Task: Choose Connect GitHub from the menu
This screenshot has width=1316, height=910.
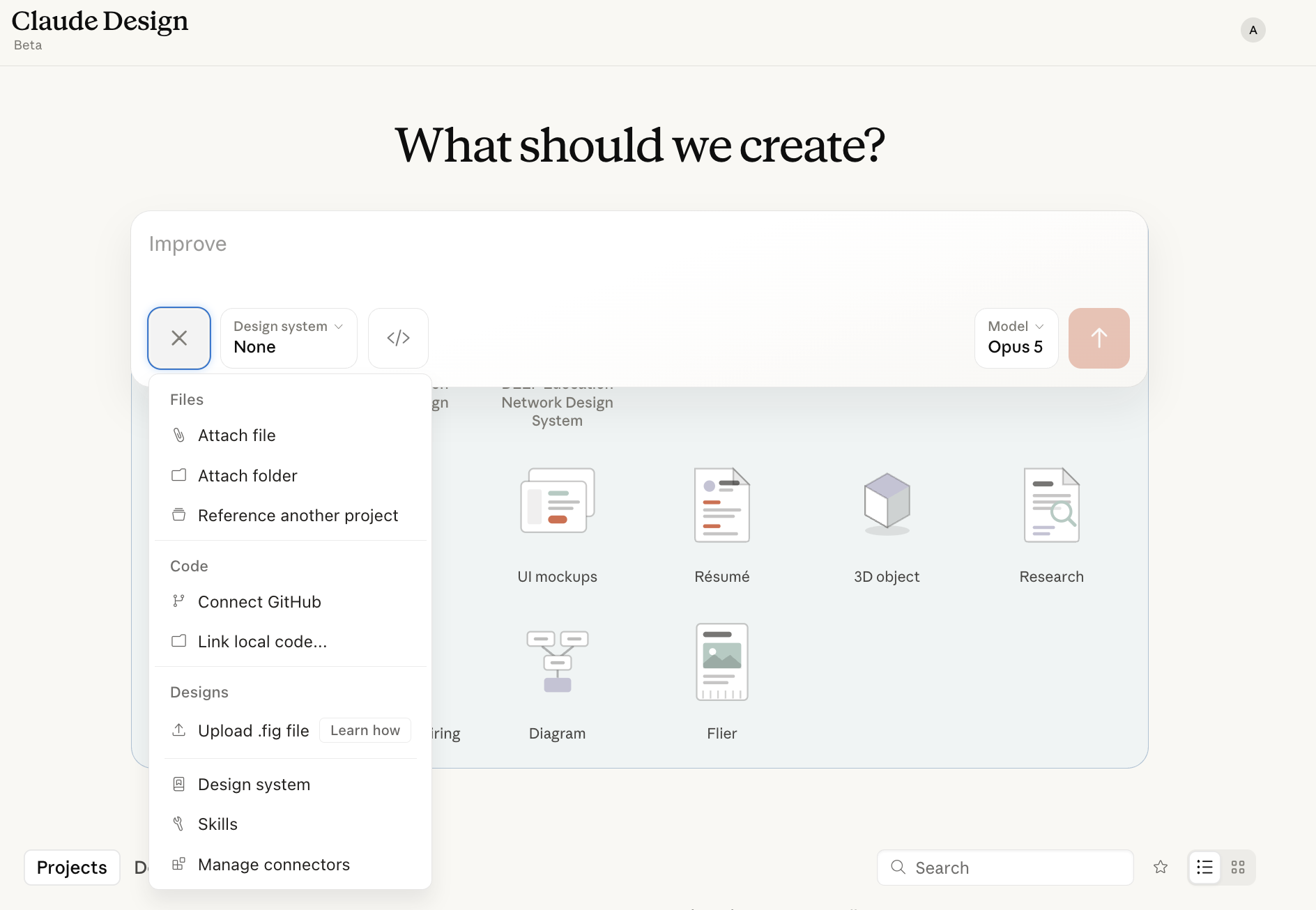Action: [x=290, y=601]
